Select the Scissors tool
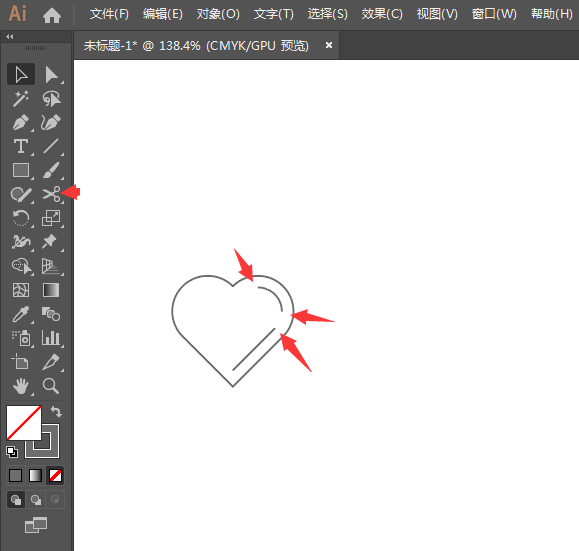 click(51, 194)
